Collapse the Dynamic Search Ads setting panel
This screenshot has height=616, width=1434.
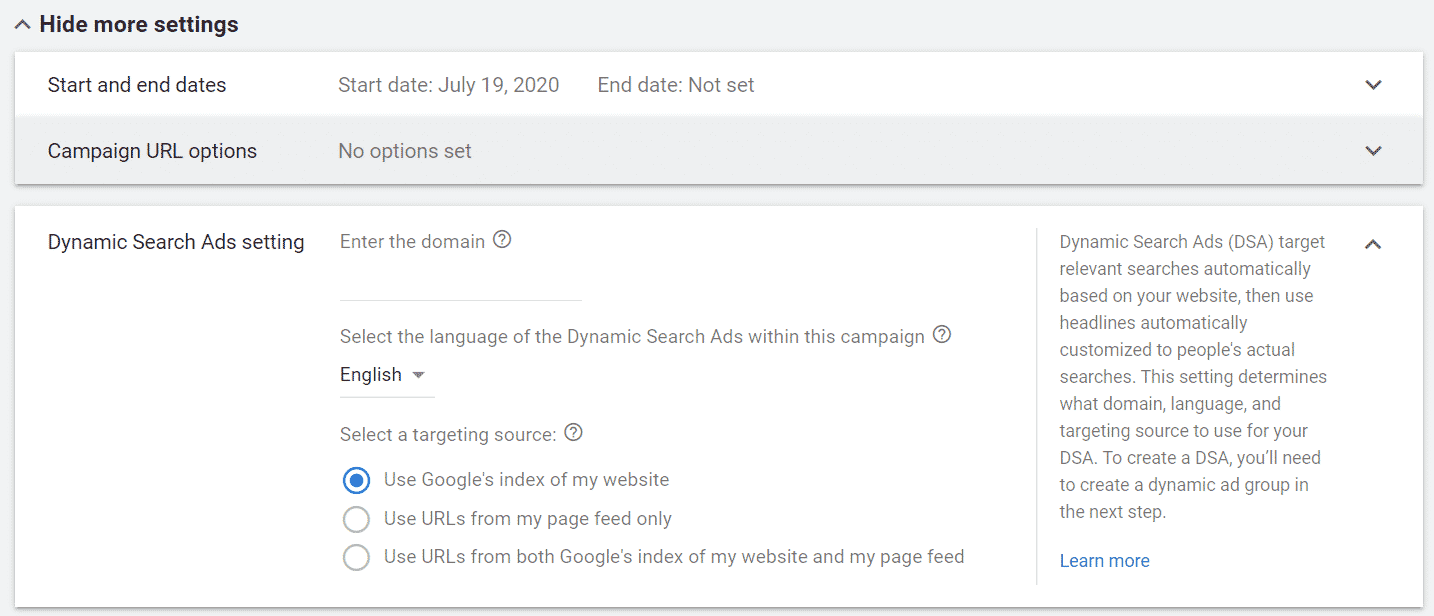pyautogui.click(x=1373, y=243)
